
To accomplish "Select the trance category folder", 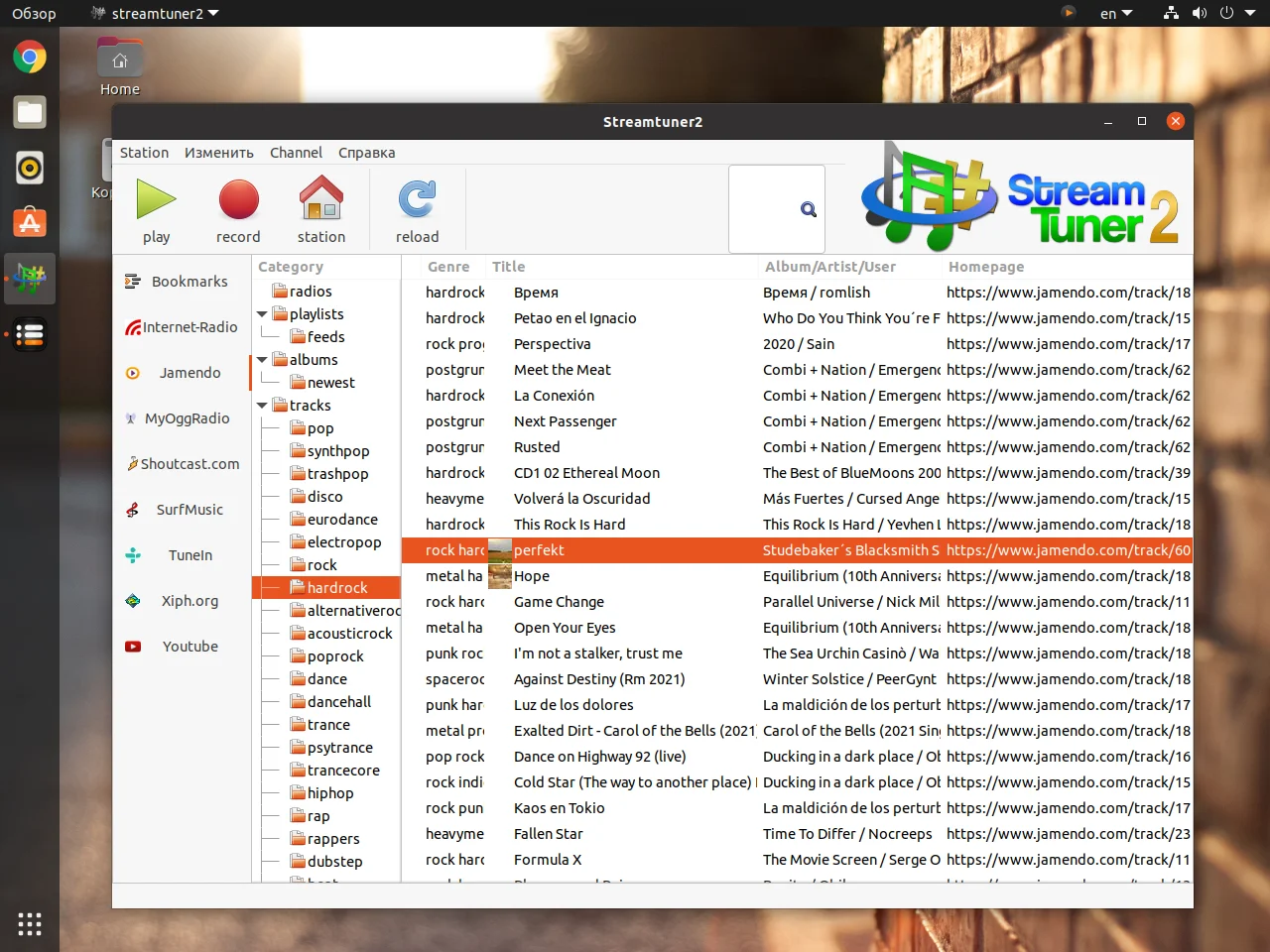I will [x=328, y=725].
